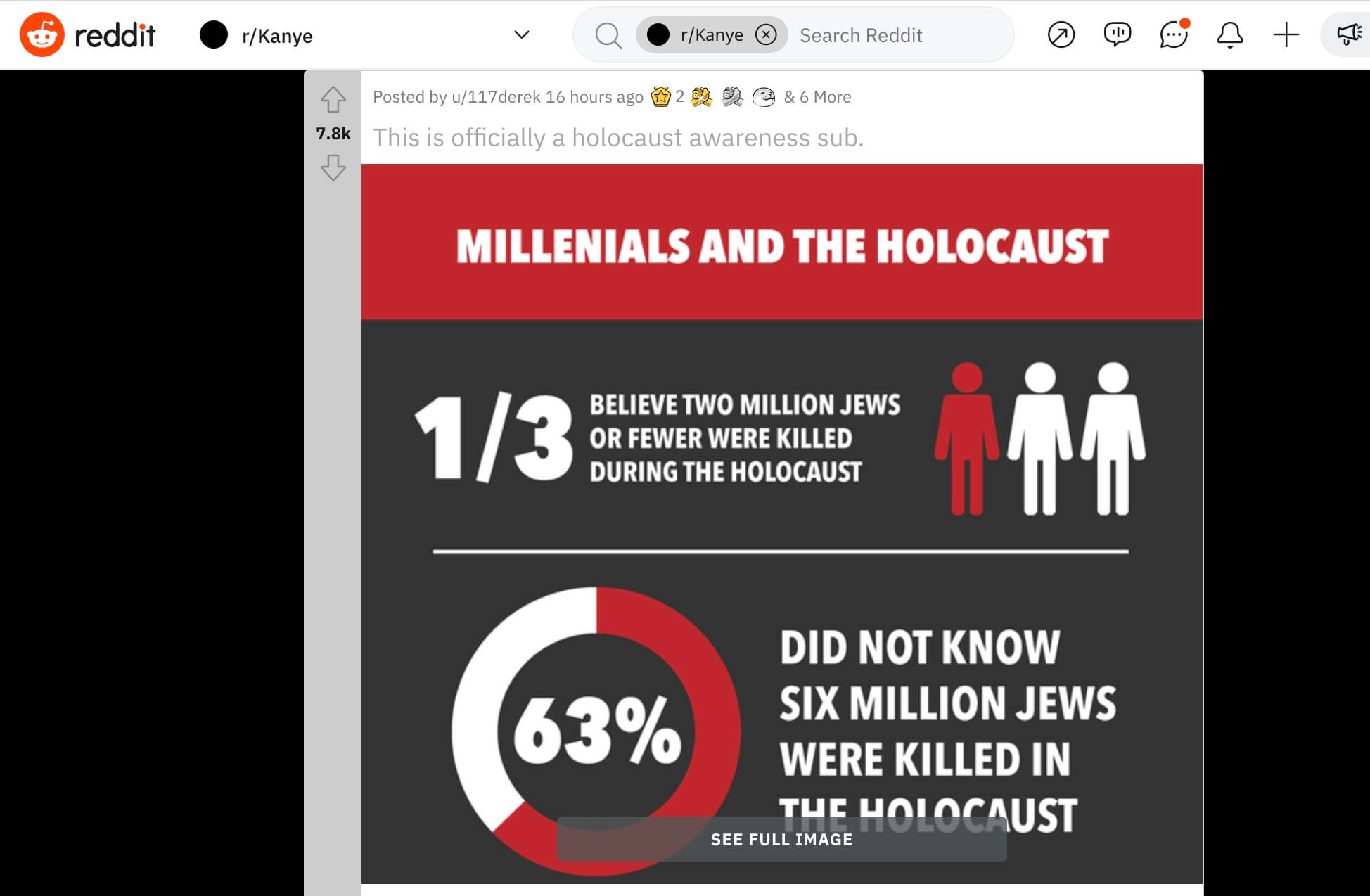Image resolution: width=1370 pixels, height=896 pixels.
Task: Expand the r/Kanye community dropdown
Action: (x=364, y=34)
